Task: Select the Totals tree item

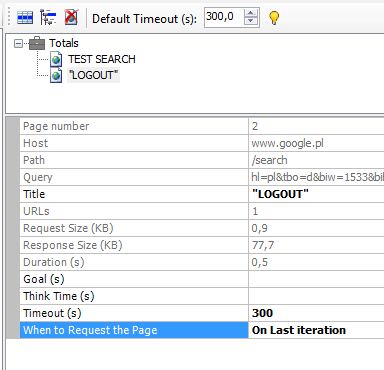Action: (x=64, y=43)
